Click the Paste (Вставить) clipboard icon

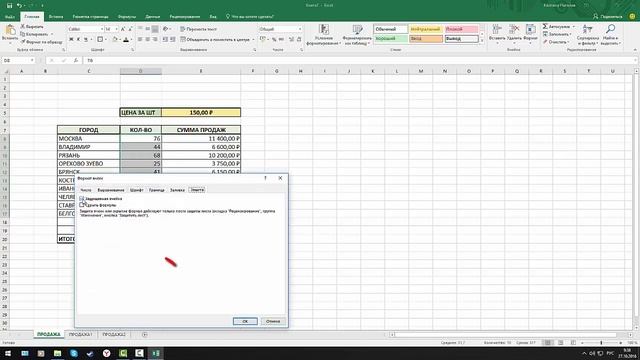(x=10, y=30)
